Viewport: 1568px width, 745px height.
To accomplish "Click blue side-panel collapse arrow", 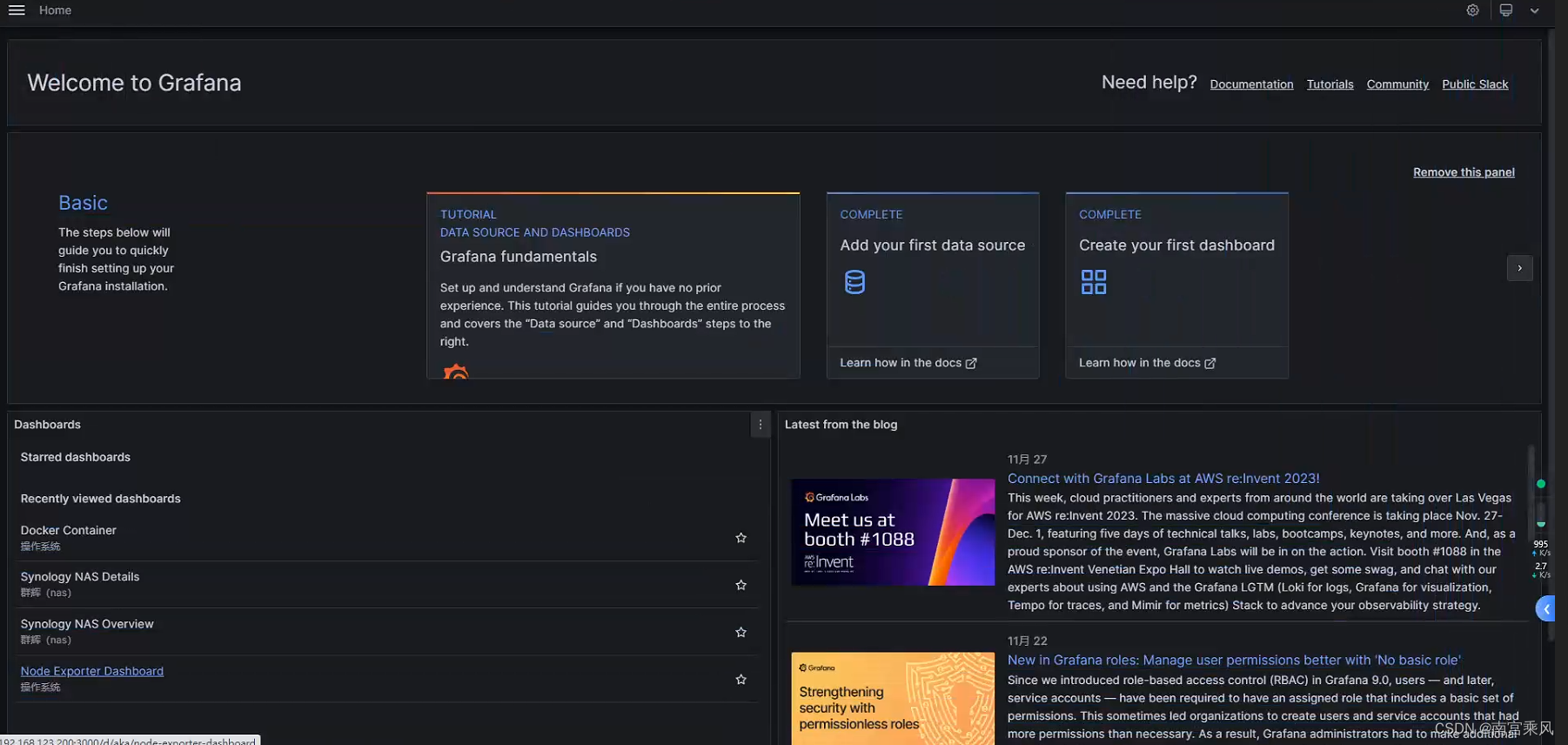I will [1545, 609].
